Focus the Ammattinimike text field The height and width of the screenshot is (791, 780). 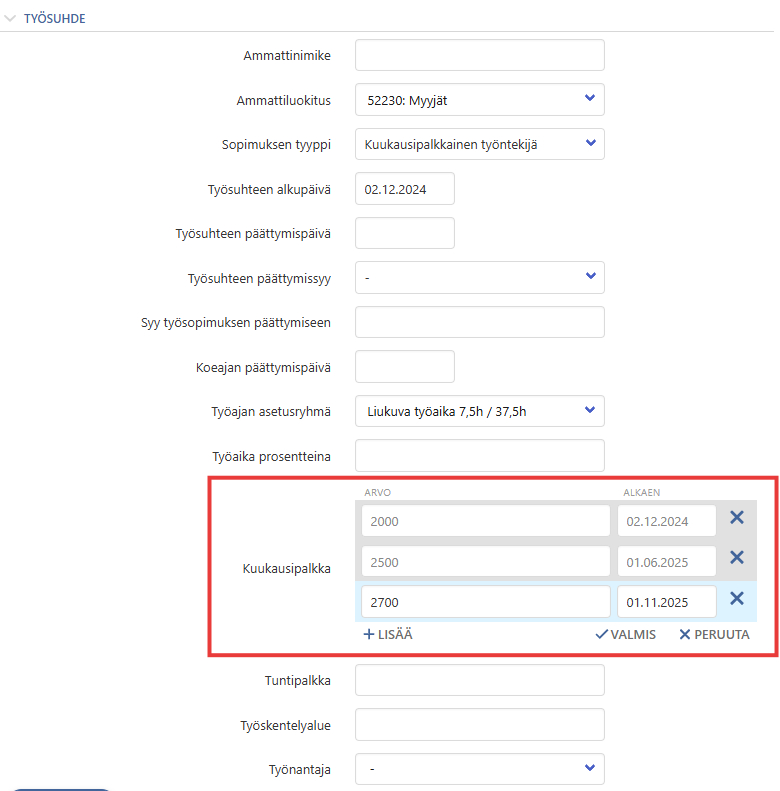pyautogui.click(x=480, y=56)
